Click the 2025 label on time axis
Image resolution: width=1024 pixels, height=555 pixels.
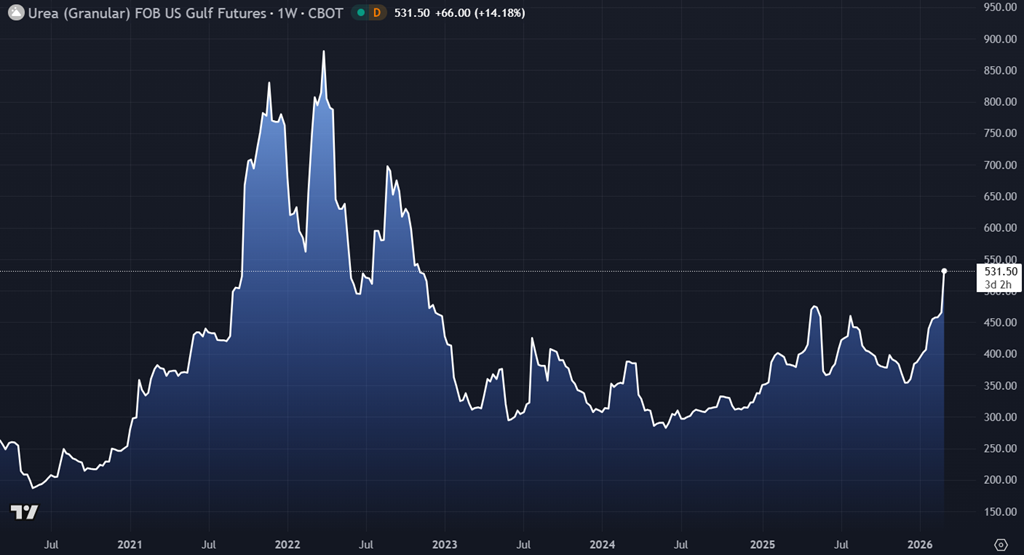tap(760, 543)
